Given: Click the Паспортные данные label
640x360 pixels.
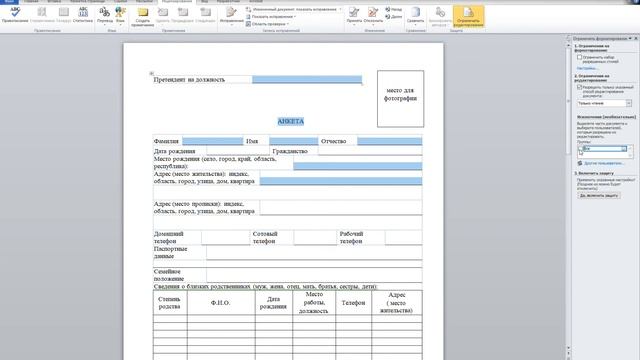Looking at the screenshot, I should (170, 252).
